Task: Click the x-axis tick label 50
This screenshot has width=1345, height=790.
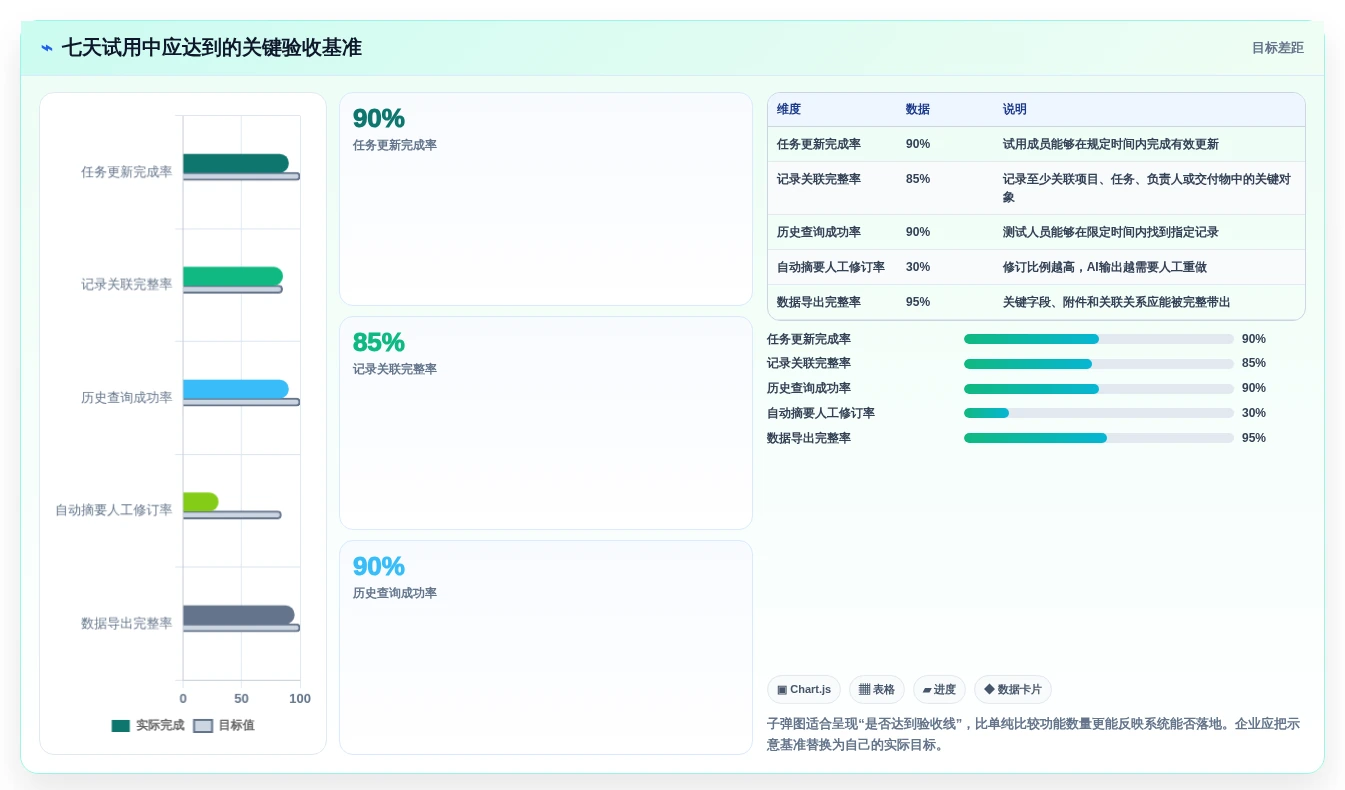Action: point(241,699)
